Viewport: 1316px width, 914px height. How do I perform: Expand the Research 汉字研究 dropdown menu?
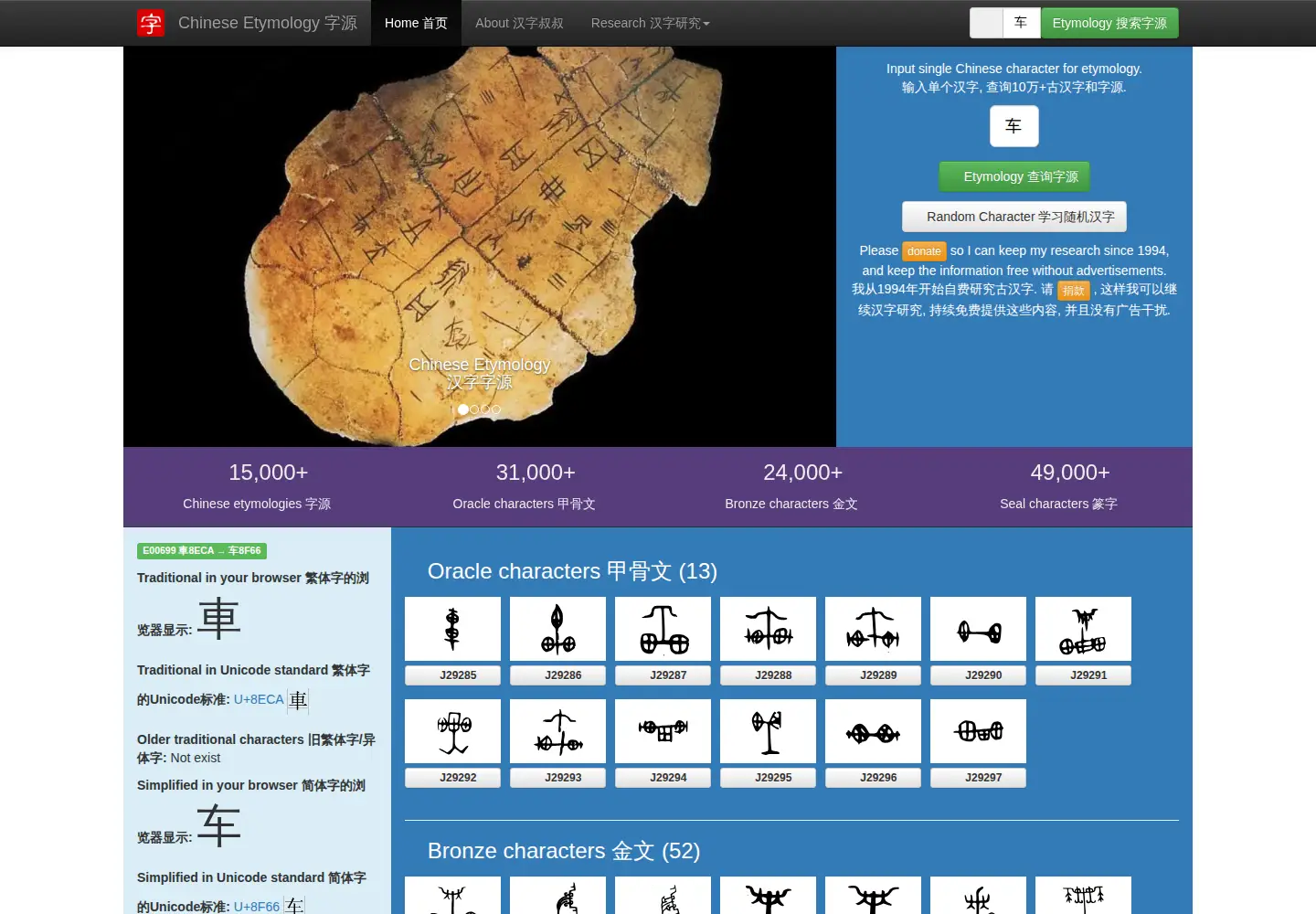click(650, 23)
